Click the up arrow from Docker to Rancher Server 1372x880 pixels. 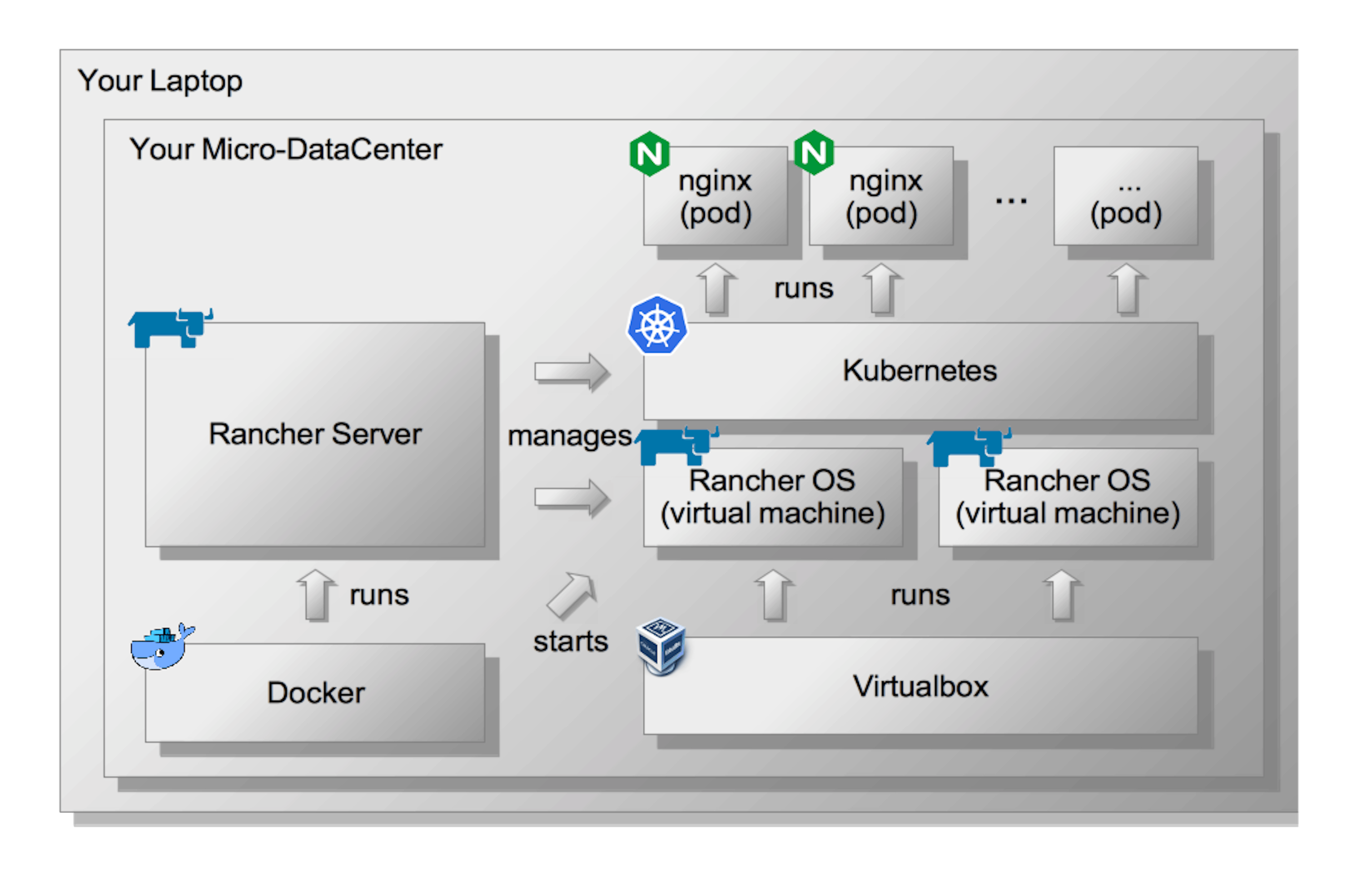pos(316,596)
